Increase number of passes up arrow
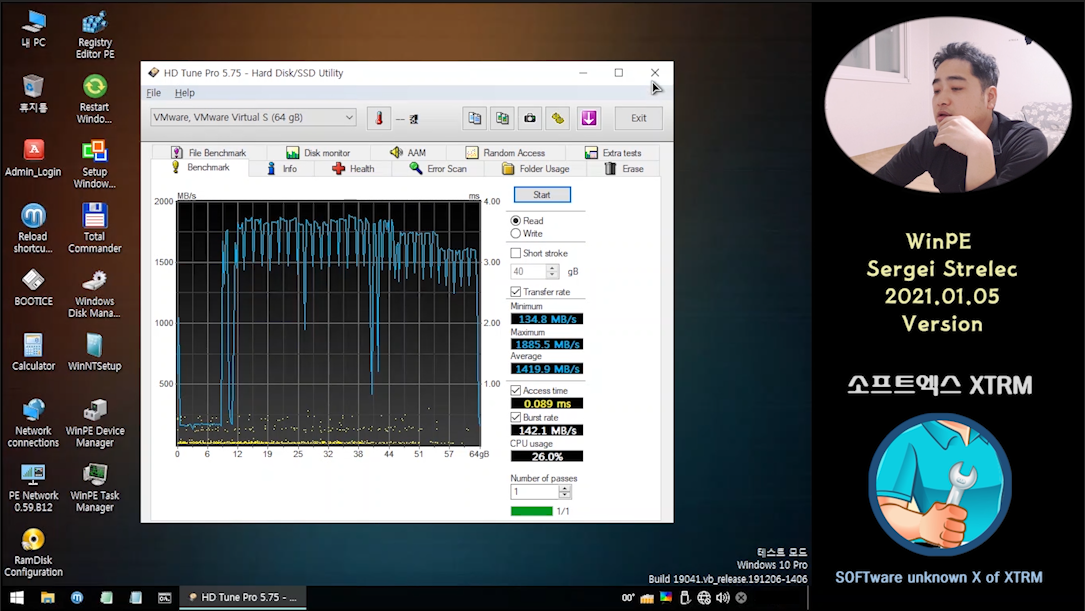This screenshot has height=611, width=1085. 565,489
